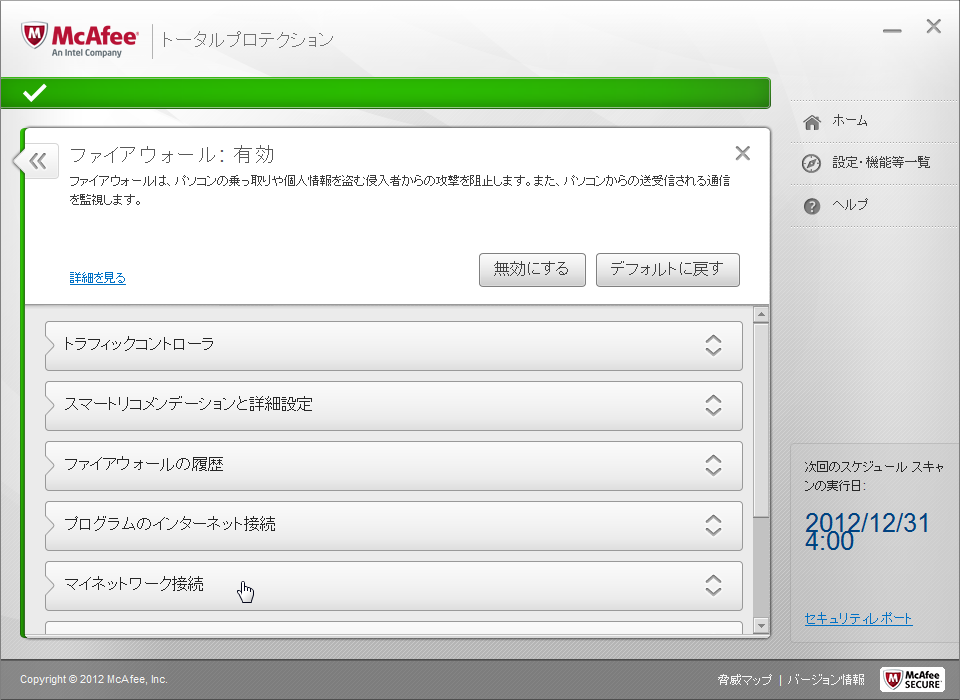The image size is (960, 700).
Task: Click the double-arrow back icon
Action: 37,160
